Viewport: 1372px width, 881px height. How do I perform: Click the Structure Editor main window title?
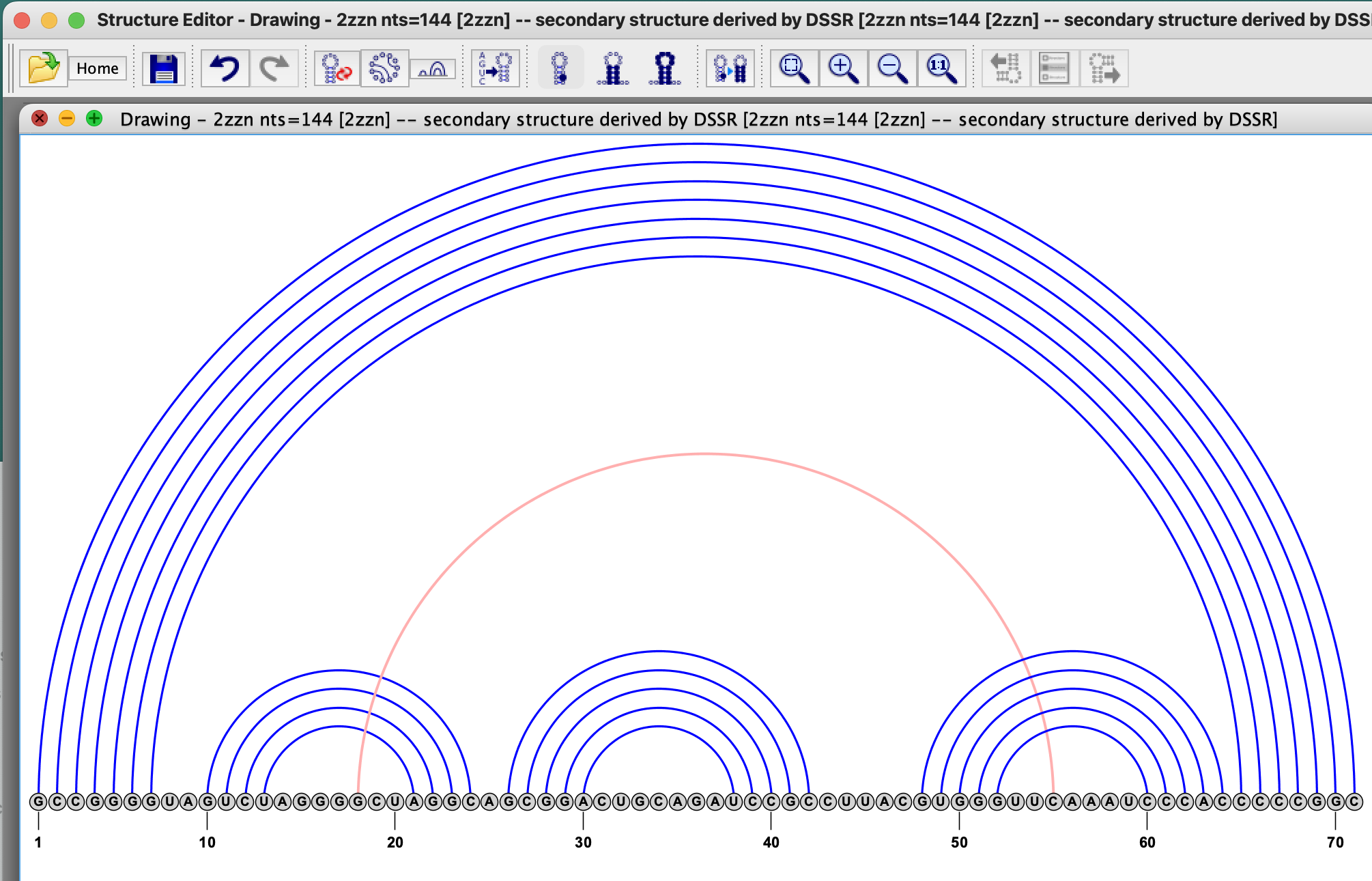click(x=734, y=20)
